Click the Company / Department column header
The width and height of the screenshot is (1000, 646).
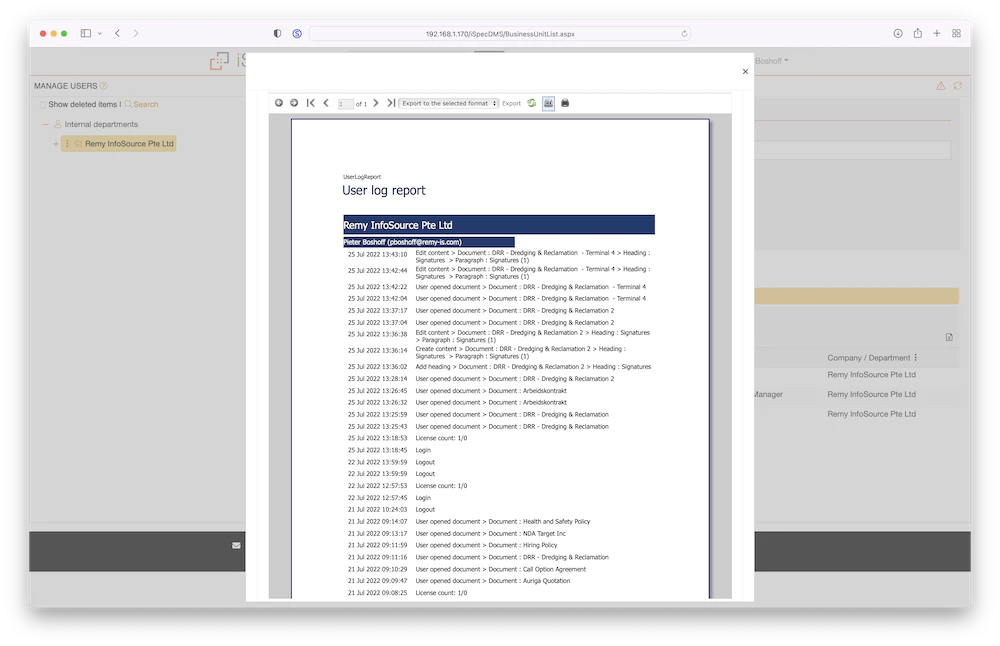pyautogui.click(x=868, y=358)
